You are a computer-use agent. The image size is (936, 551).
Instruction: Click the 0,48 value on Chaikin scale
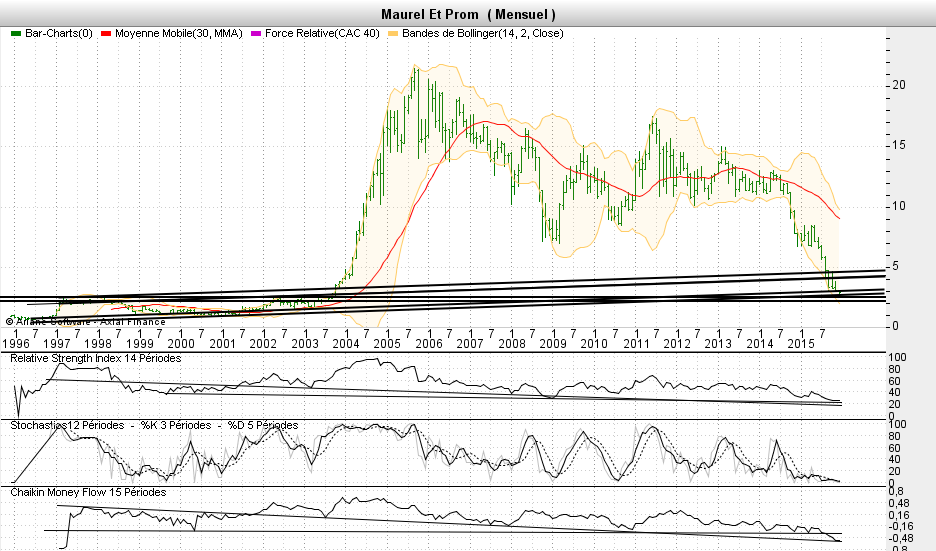pyautogui.click(x=900, y=503)
